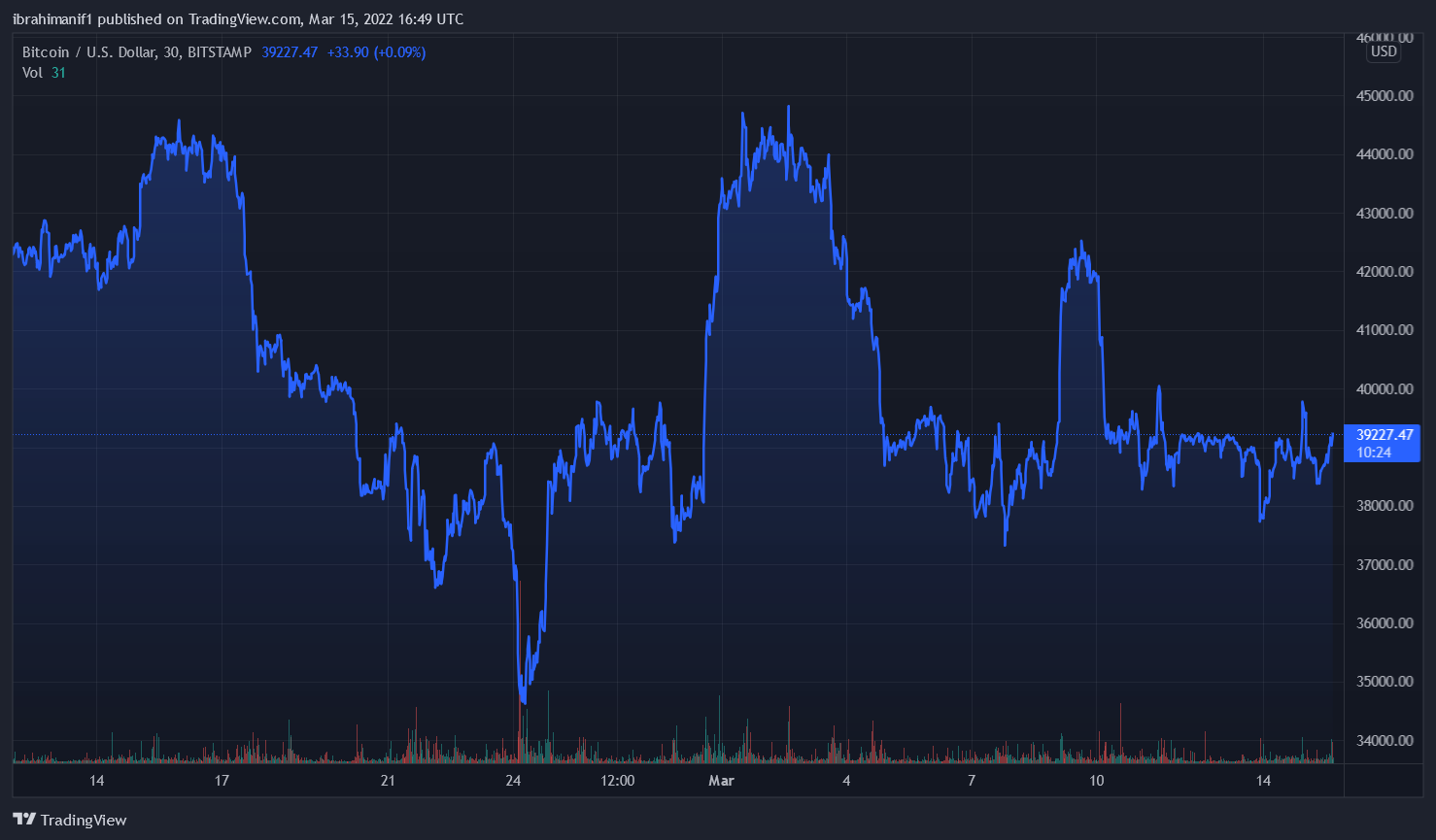Click the 34000.00 price axis label

[1384, 741]
